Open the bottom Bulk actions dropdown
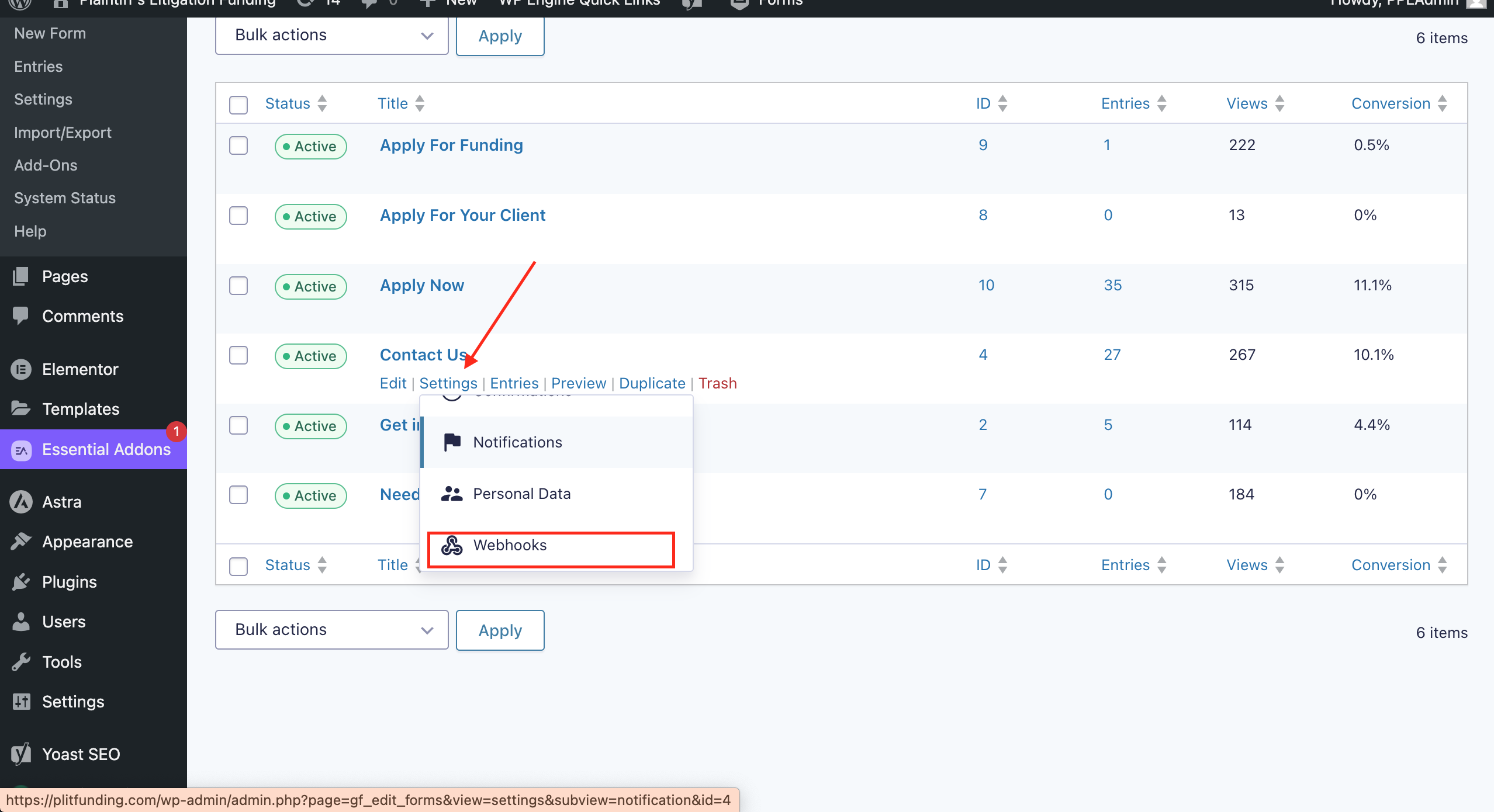This screenshot has height=812, width=1494. (331, 630)
